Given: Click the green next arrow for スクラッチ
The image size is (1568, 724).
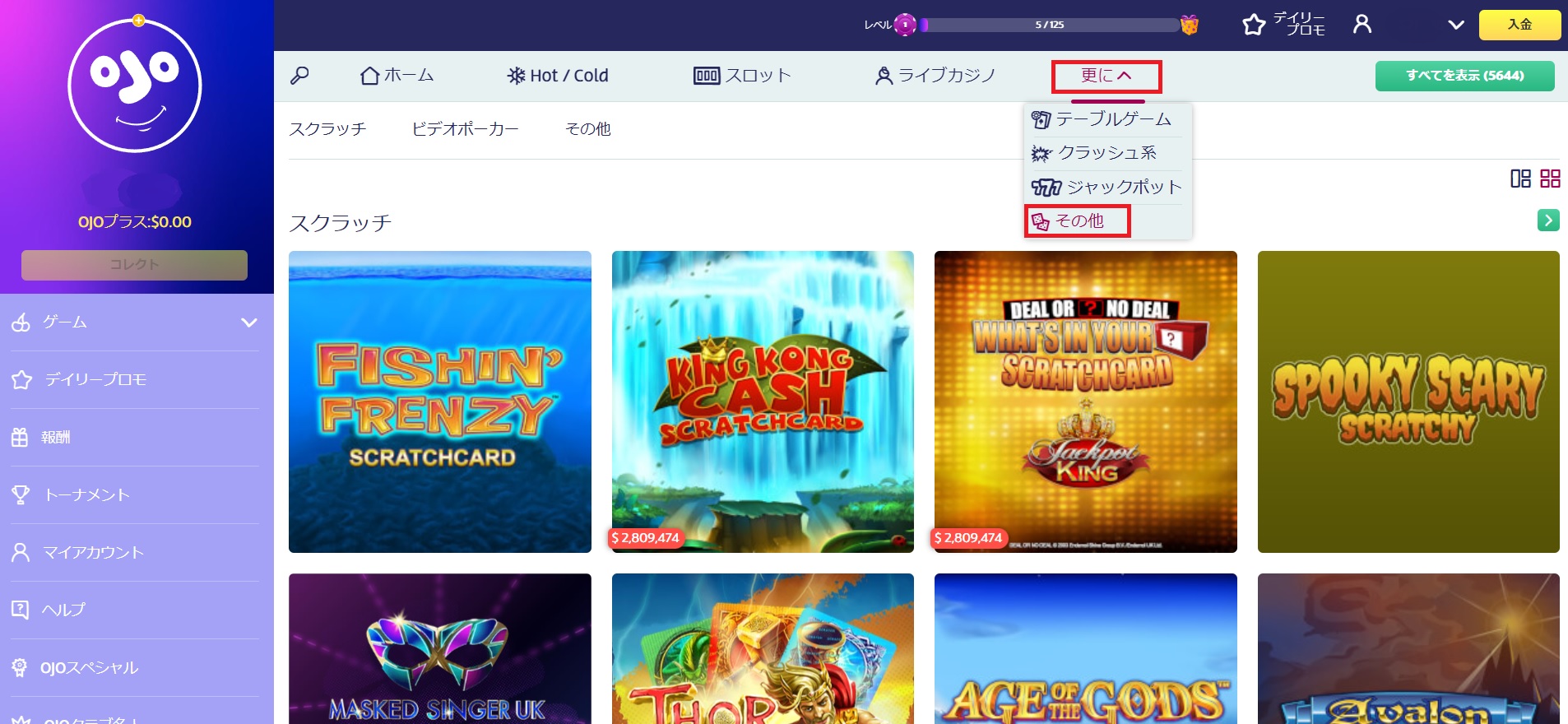Looking at the screenshot, I should pos(1548,220).
